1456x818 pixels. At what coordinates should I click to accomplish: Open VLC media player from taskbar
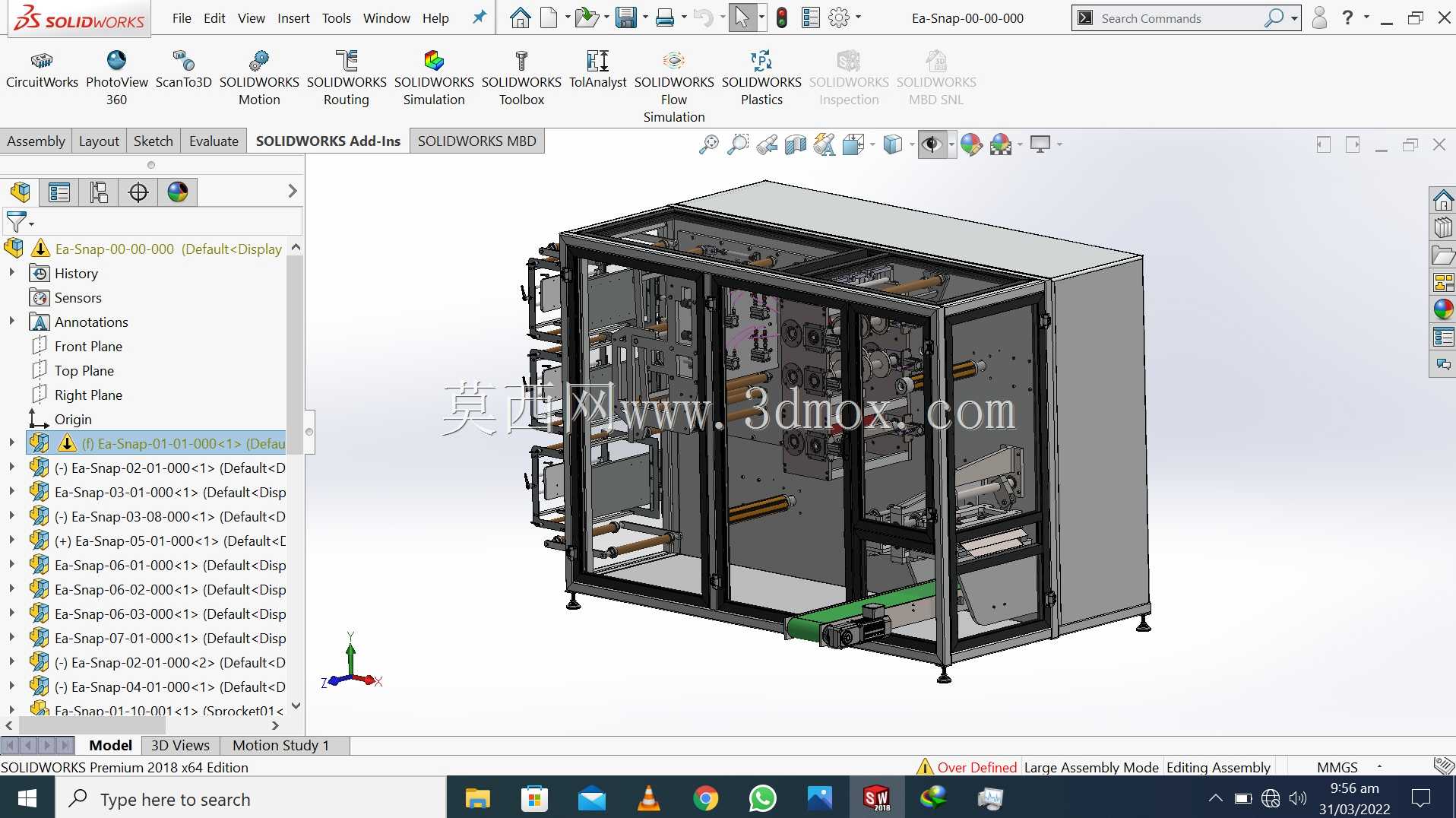(648, 798)
